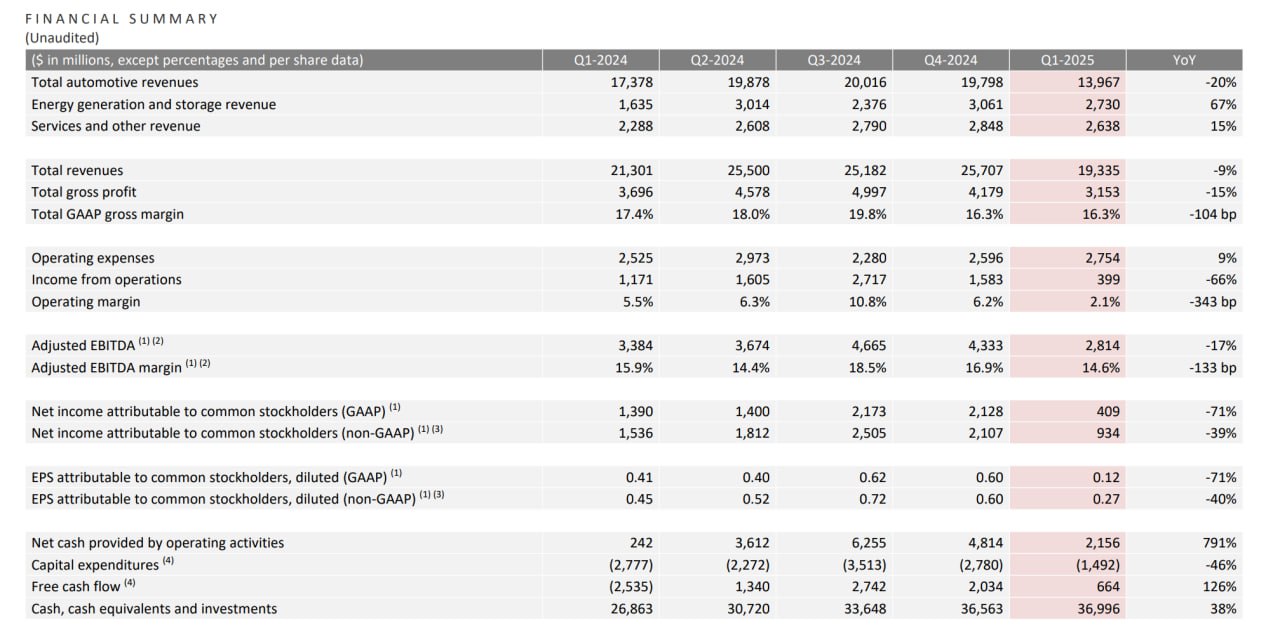Click the Adjusted EBITDA margin row label
This screenshot has width=1280, height=628.
pyautogui.click(x=107, y=368)
